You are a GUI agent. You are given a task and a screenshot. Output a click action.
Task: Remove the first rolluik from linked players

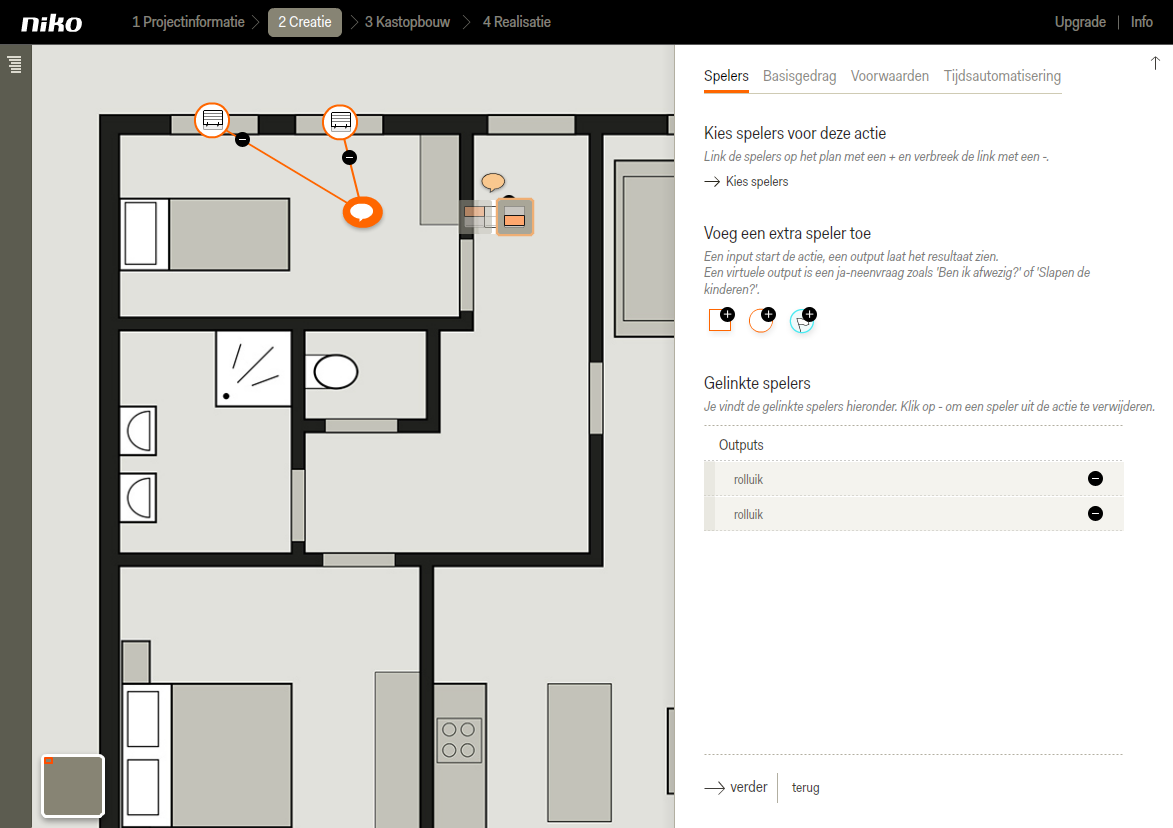coord(1095,479)
